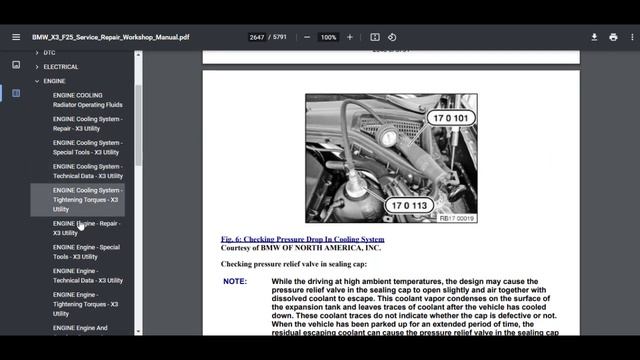Open ENGINE Engine - Tightening Torques entry
Viewport: 640px width, 360px height.
click(85, 304)
